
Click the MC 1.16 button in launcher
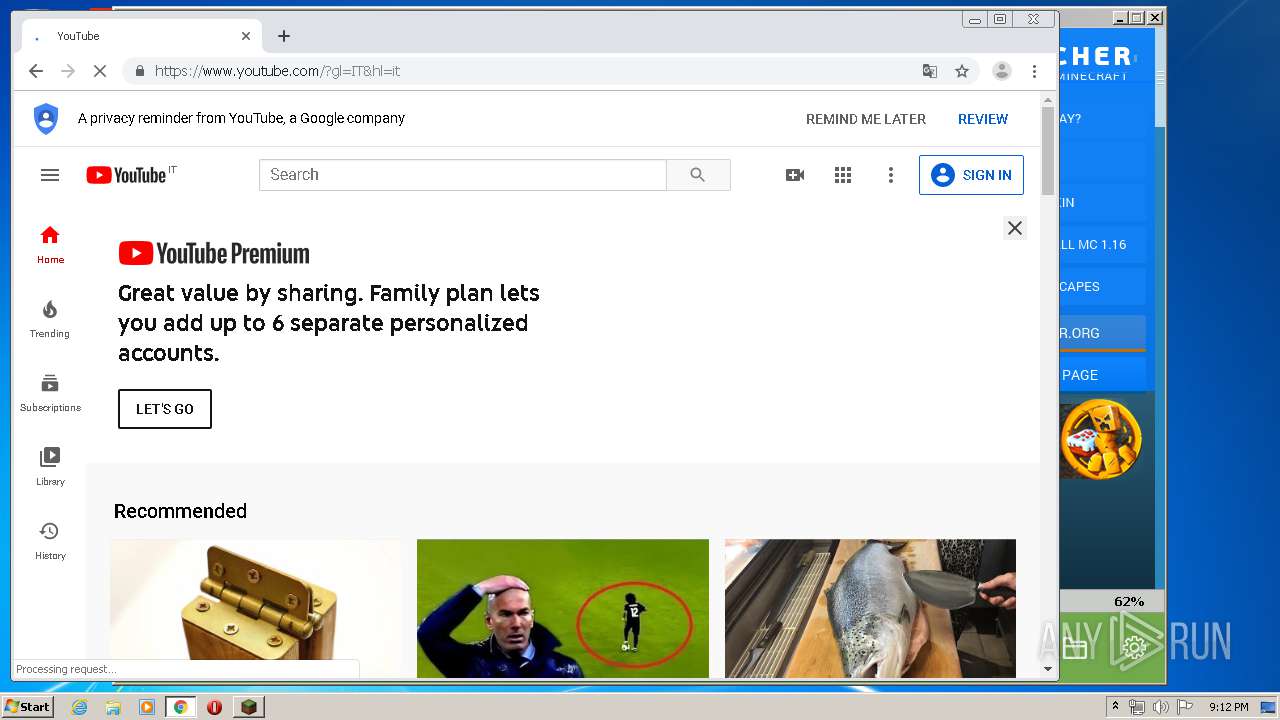point(1102,245)
